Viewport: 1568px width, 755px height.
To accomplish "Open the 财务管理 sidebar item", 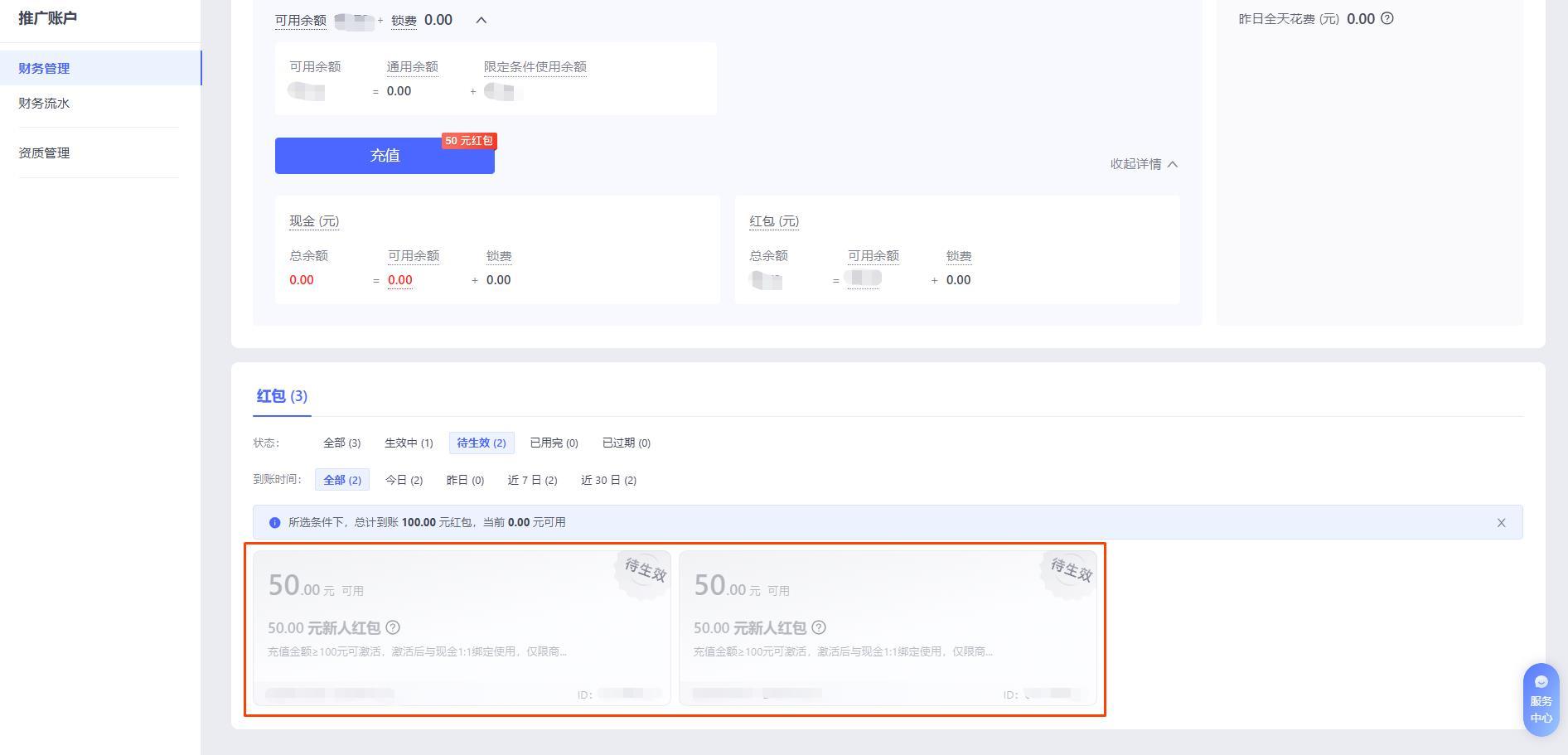I will (100, 68).
